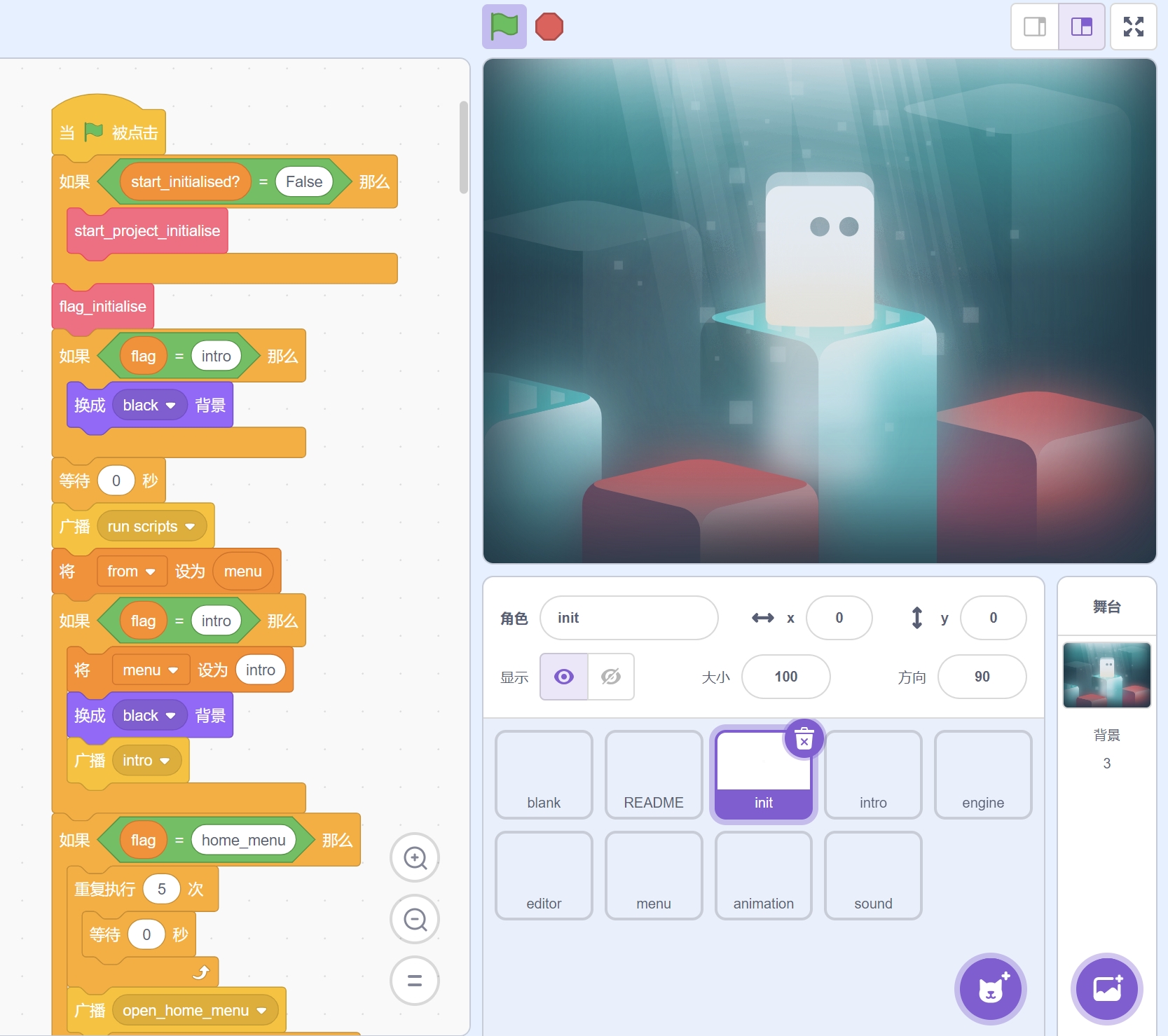
Task: Zoom in on the code workspace
Action: [x=415, y=857]
